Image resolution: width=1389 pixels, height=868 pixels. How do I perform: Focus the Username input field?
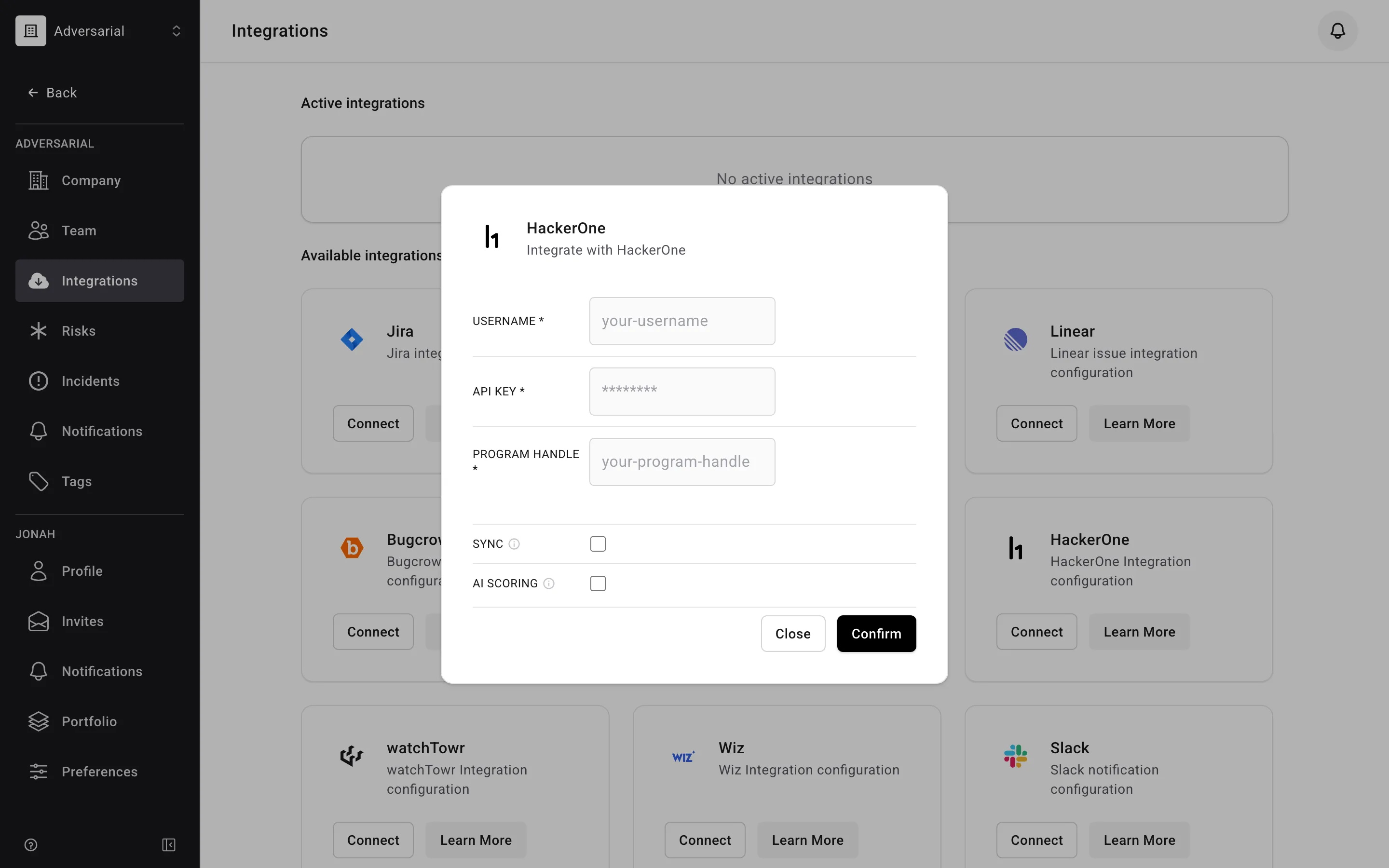pyautogui.click(x=682, y=321)
